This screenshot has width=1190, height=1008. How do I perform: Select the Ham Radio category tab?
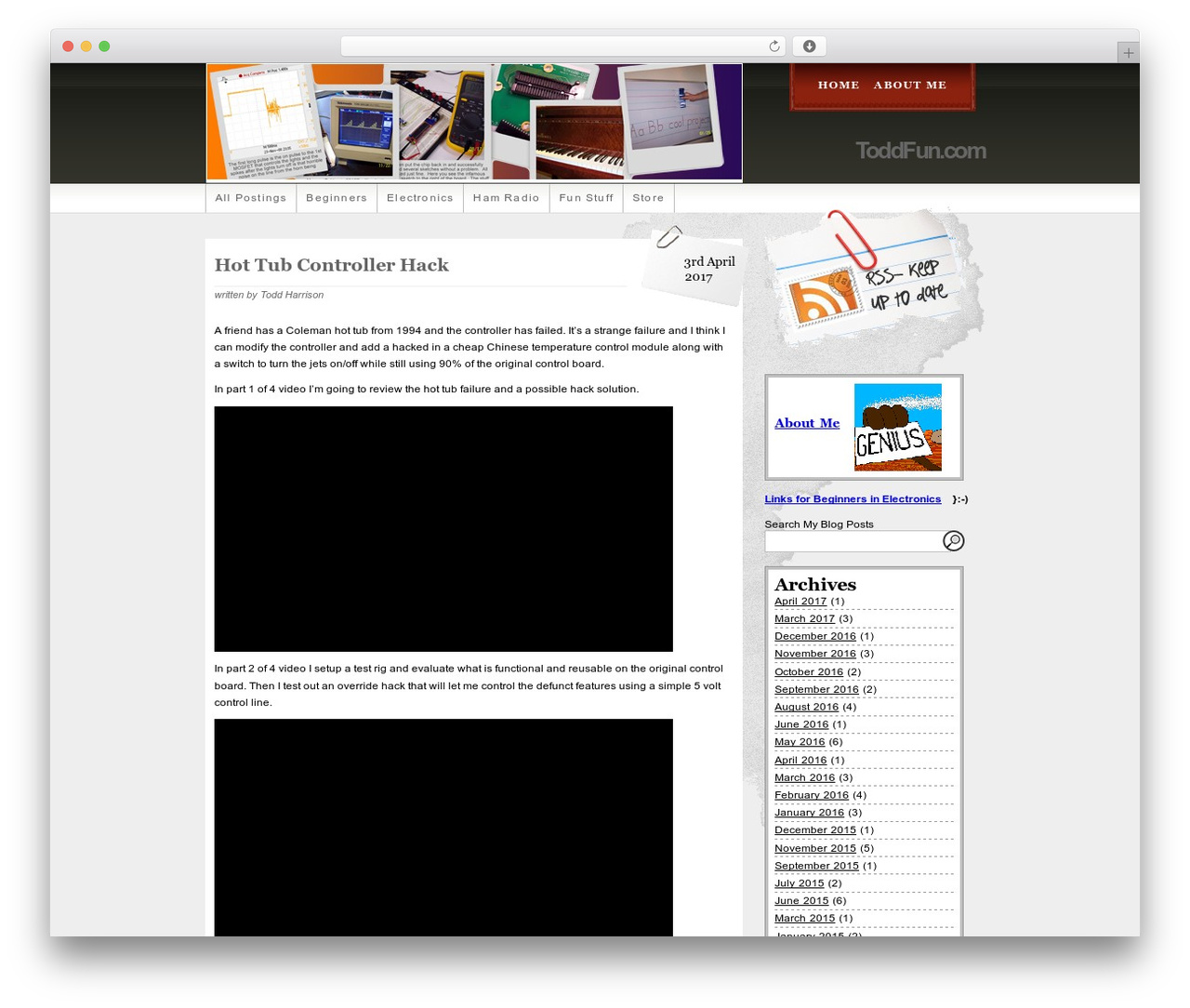(x=506, y=198)
